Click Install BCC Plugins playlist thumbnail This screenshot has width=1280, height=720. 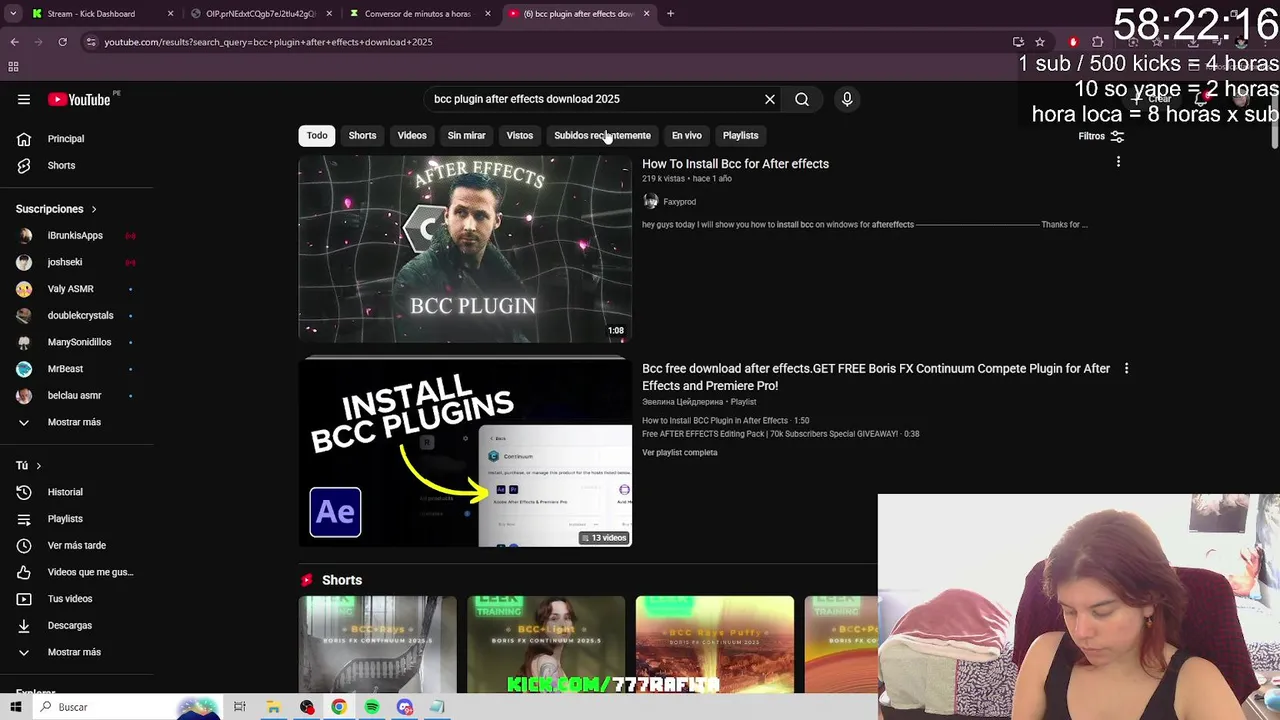(465, 452)
